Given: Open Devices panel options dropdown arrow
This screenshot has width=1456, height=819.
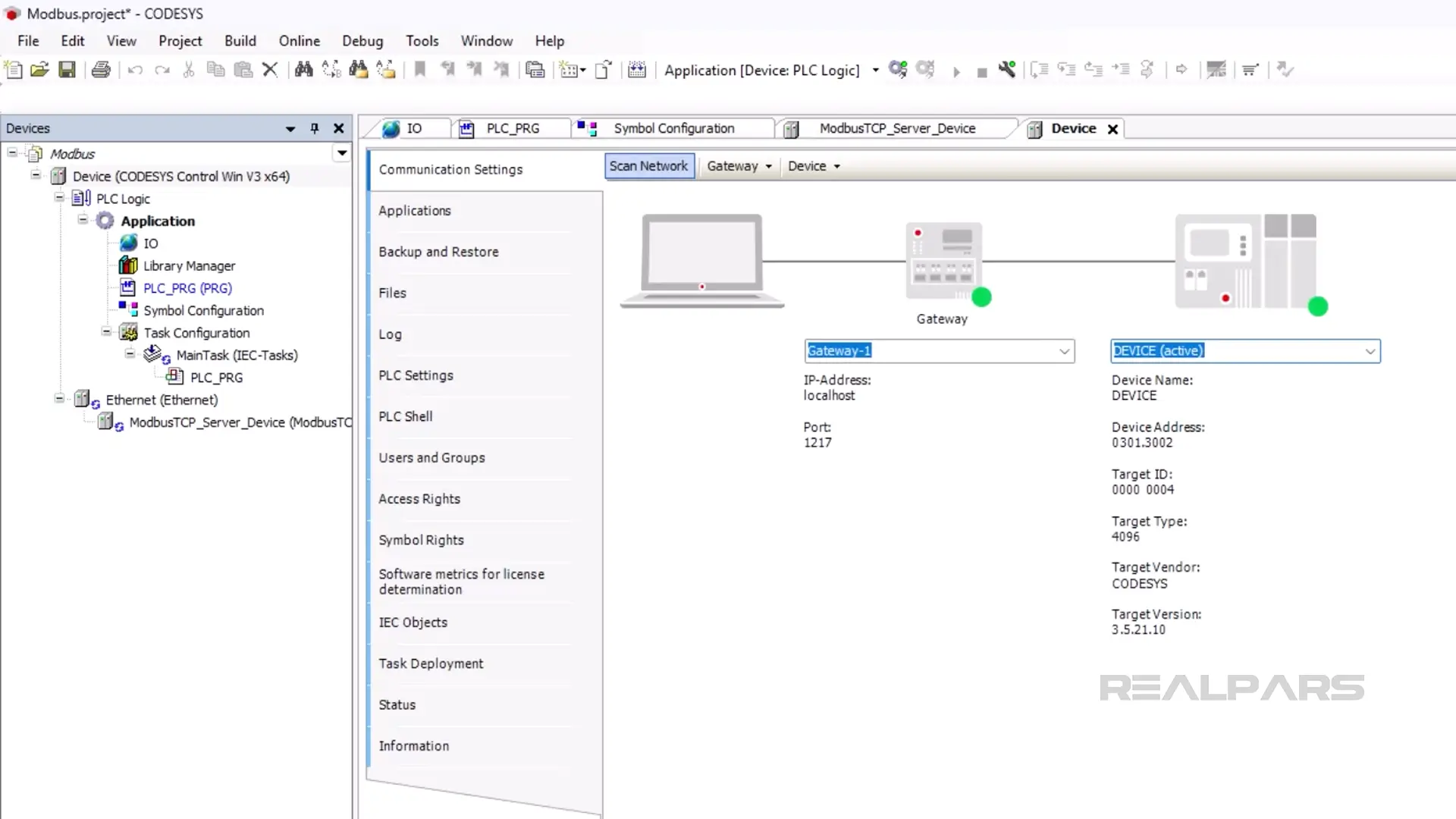Looking at the screenshot, I should pyautogui.click(x=290, y=129).
